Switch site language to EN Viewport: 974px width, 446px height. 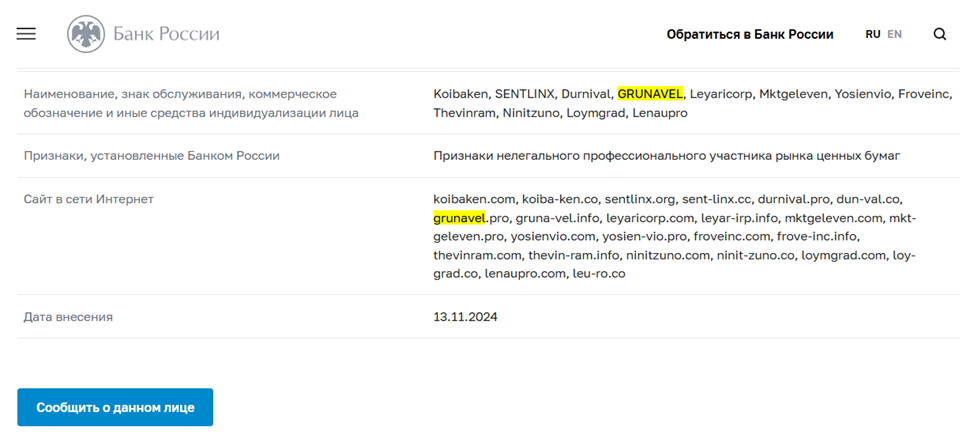894,34
